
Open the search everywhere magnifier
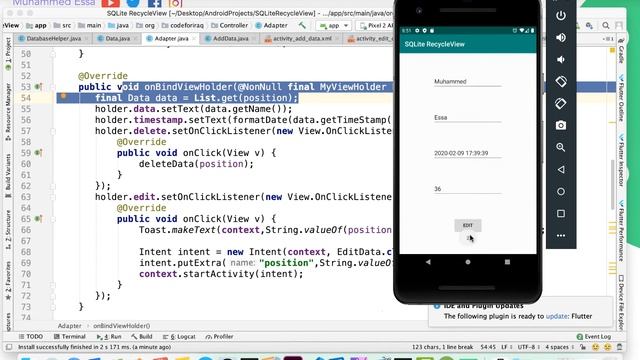pyautogui.click(x=606, y=25)
